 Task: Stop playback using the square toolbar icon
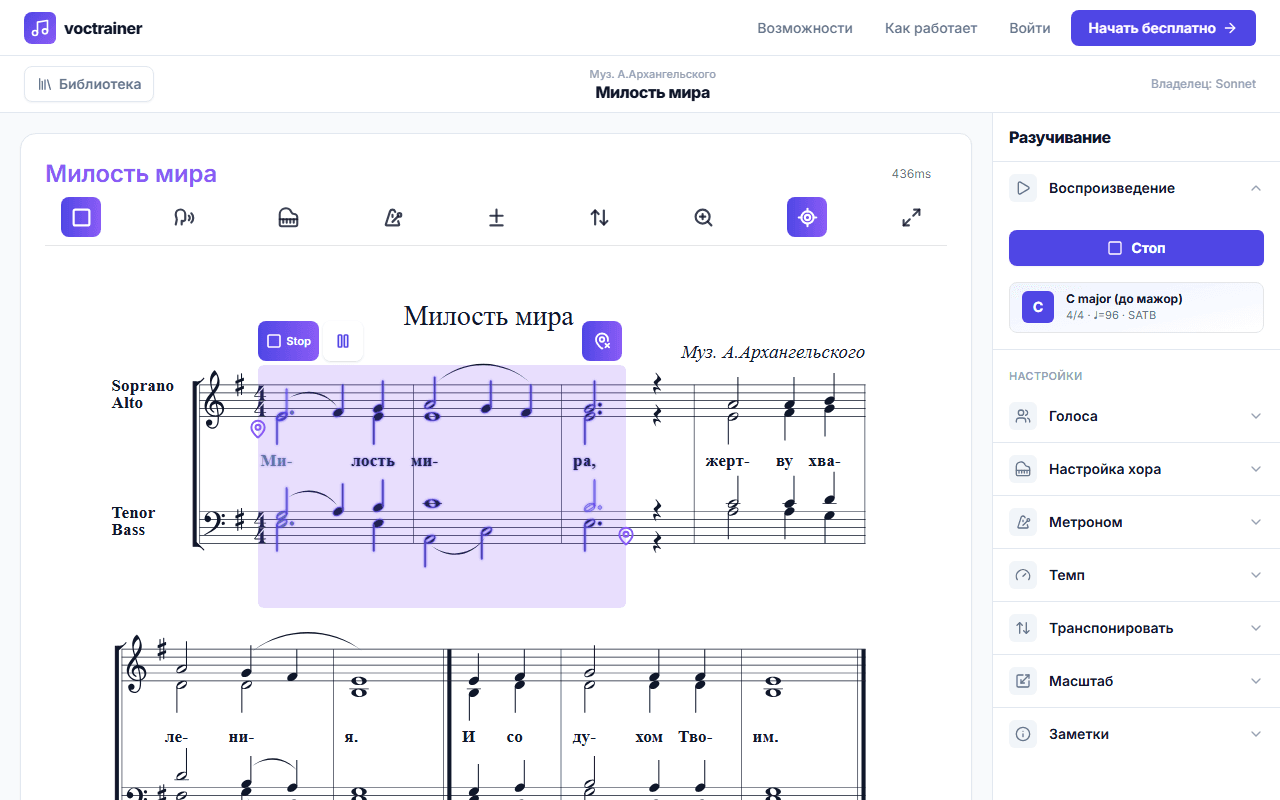pyautogui.click(x=81, y=217)
